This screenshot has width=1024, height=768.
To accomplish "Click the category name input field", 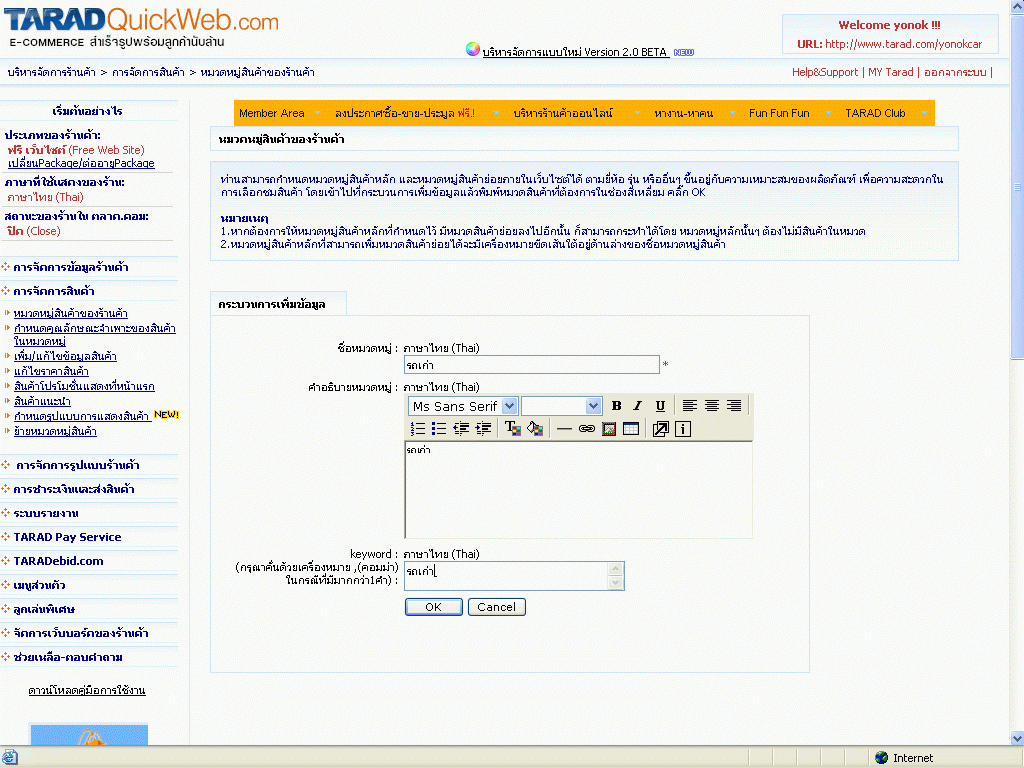I will [x=531, y=365].
